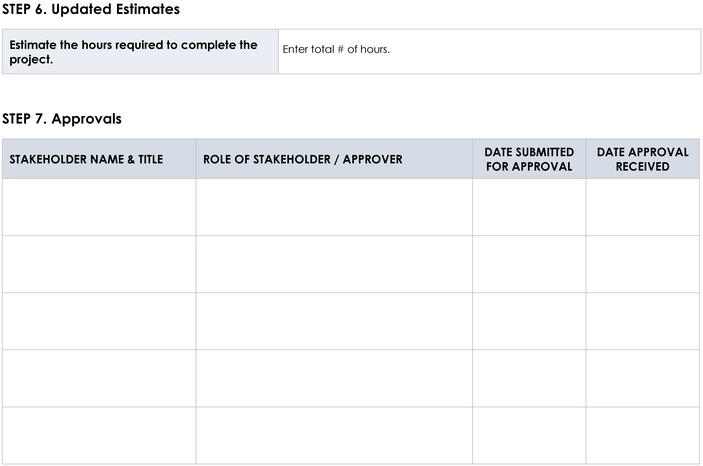
Task: Click the 'Enter total # of hours' field
Action: [x=490, y=52]
